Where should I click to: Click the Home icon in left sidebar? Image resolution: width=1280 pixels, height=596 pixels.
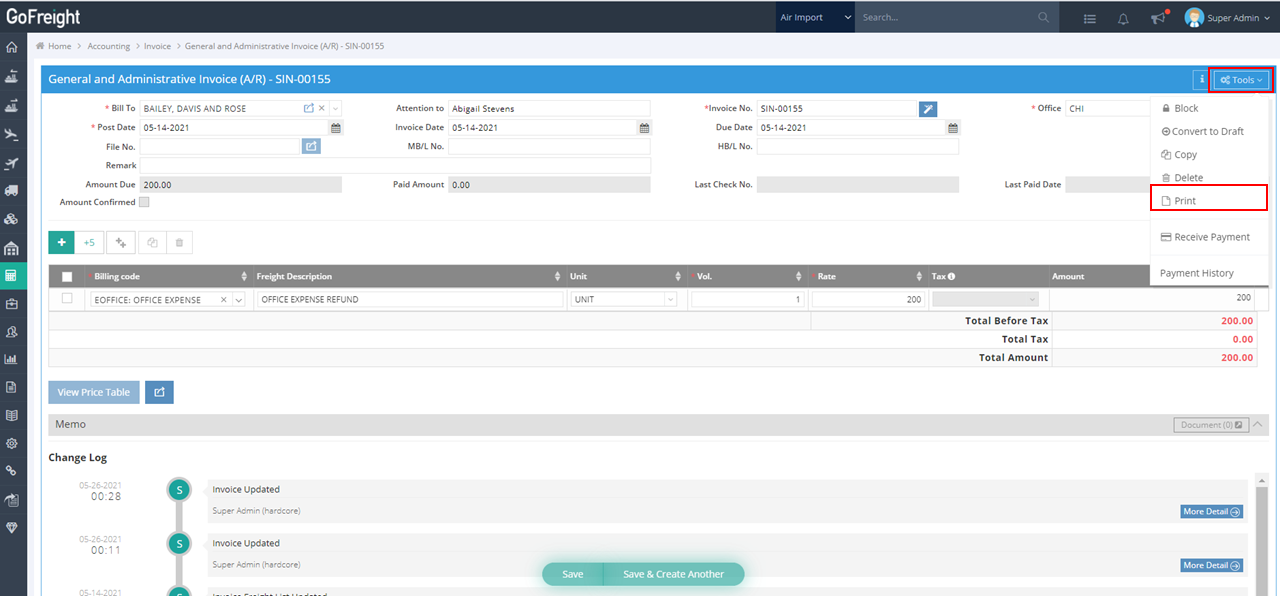point(12,47)
